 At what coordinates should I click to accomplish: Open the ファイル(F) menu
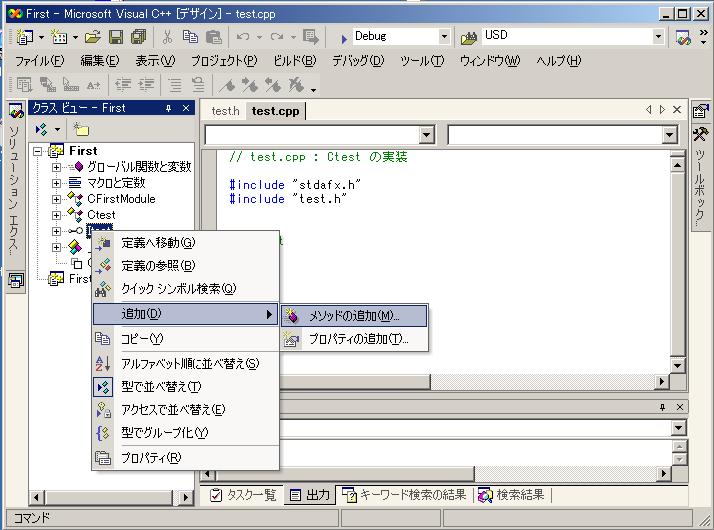tap(40, 61)
